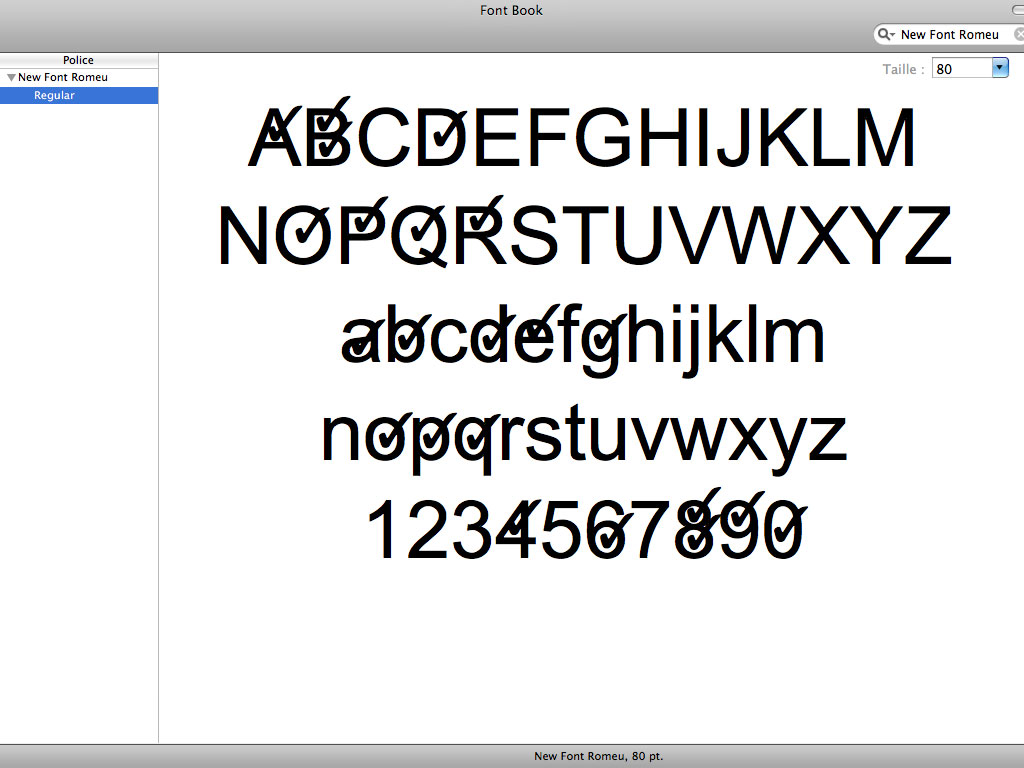
Task: Click the Font Book window title
Action: point(511,10)
